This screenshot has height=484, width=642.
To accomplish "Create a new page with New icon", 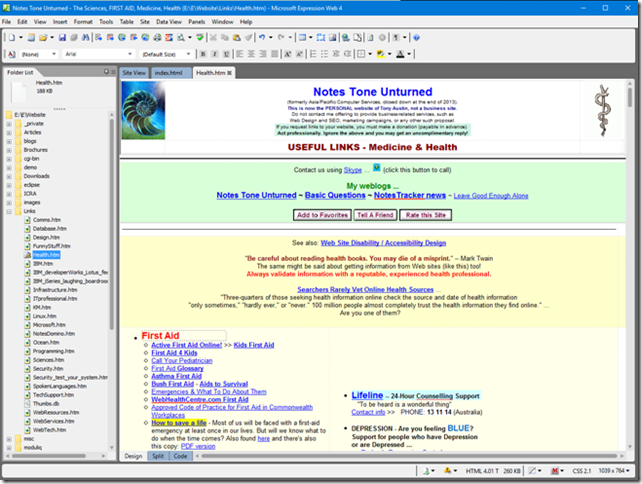I will pyautogui.click(x=12, y=38).
